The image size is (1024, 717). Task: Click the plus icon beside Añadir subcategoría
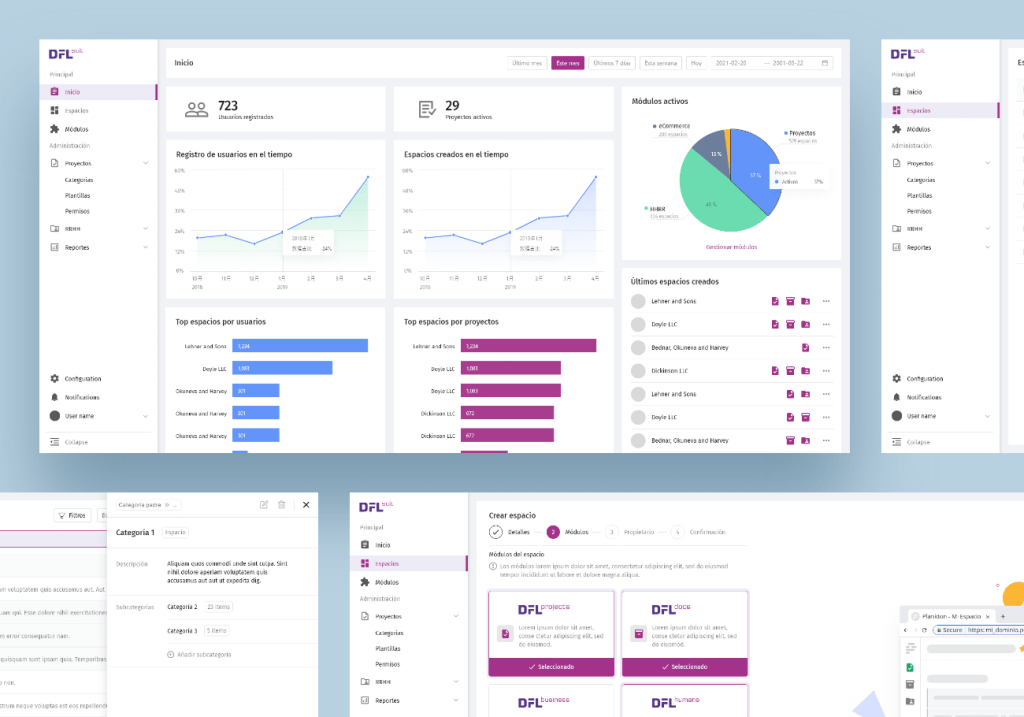[171, 654]
